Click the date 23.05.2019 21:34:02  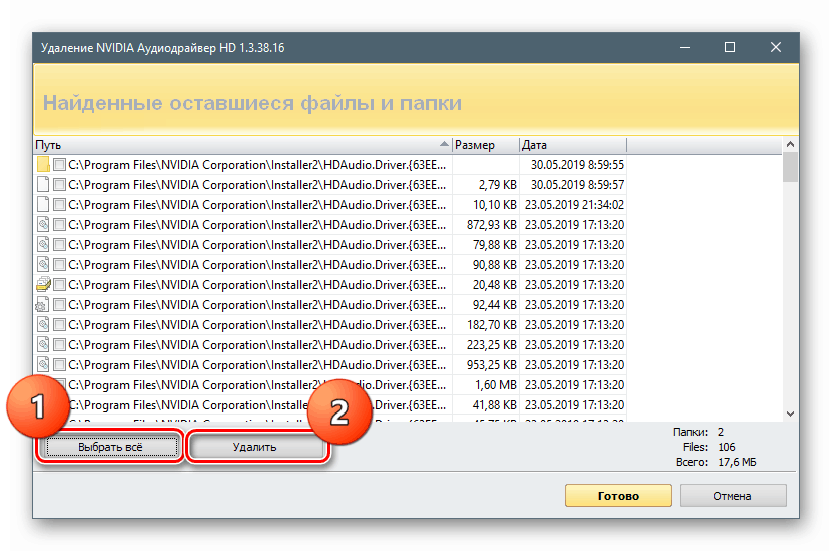[574, 204]
